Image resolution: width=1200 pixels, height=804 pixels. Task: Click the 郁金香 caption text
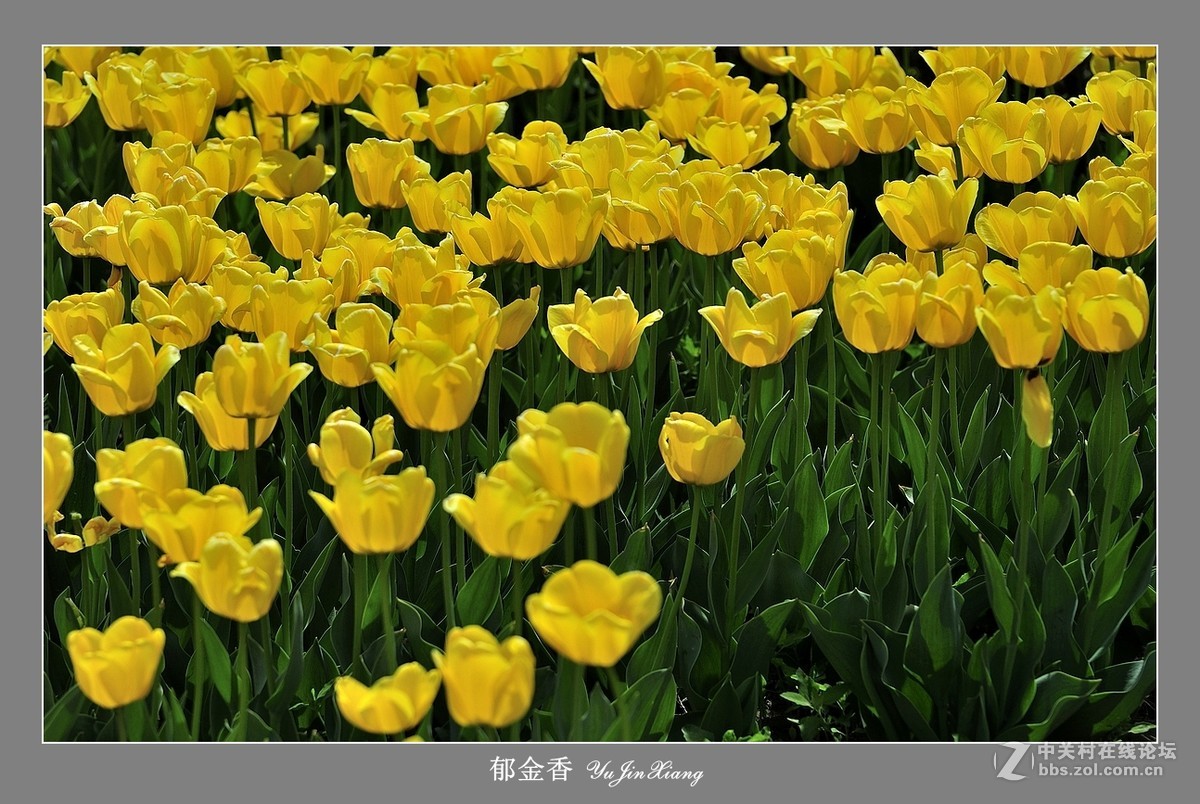pos(531,769)
